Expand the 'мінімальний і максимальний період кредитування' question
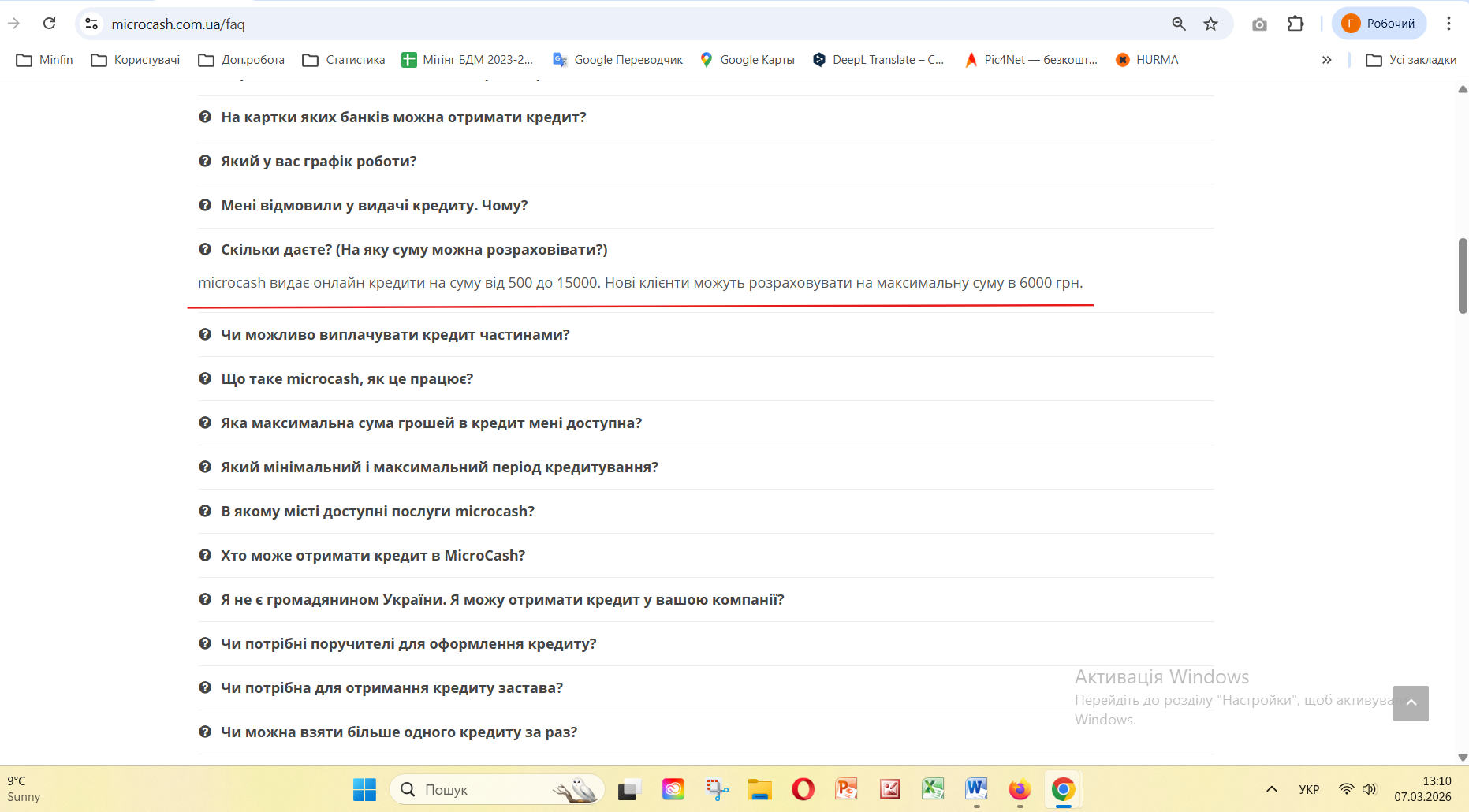 [x=706, y=467]
